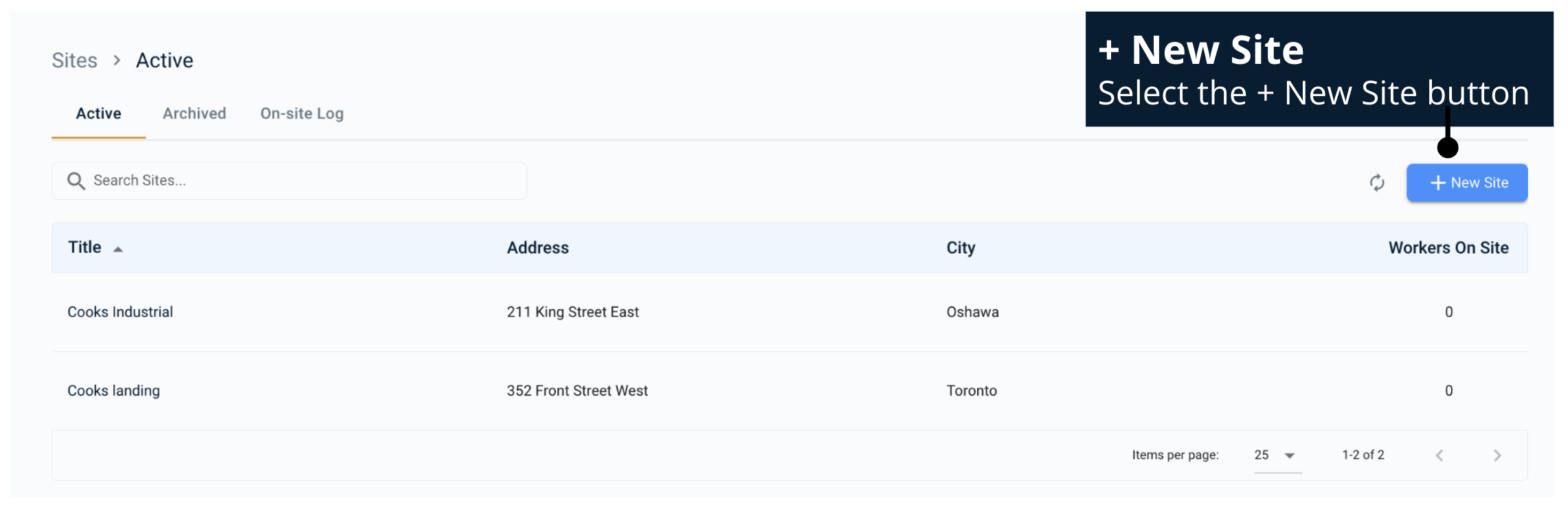Click the refresh sites icon
The width and height of the screenshot is (1568, 507).
point(1377,183)
